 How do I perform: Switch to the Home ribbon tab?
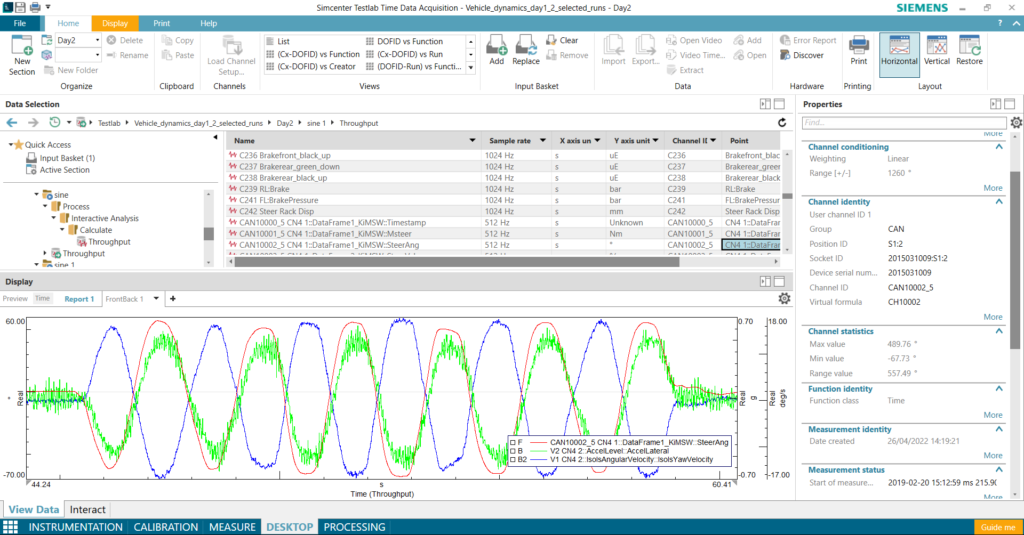click(68, 24)
